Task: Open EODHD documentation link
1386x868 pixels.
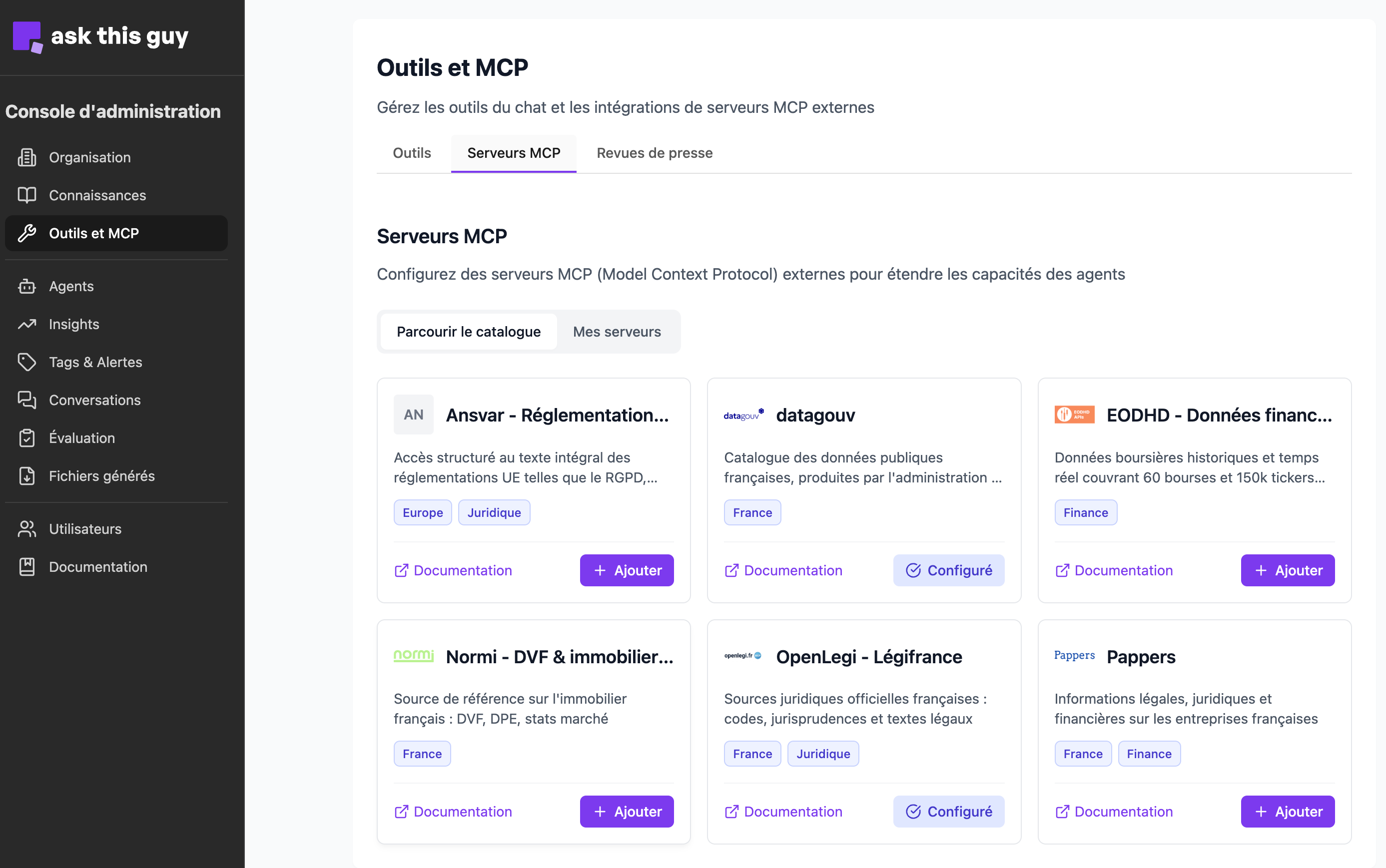Action: point(1113,570)
